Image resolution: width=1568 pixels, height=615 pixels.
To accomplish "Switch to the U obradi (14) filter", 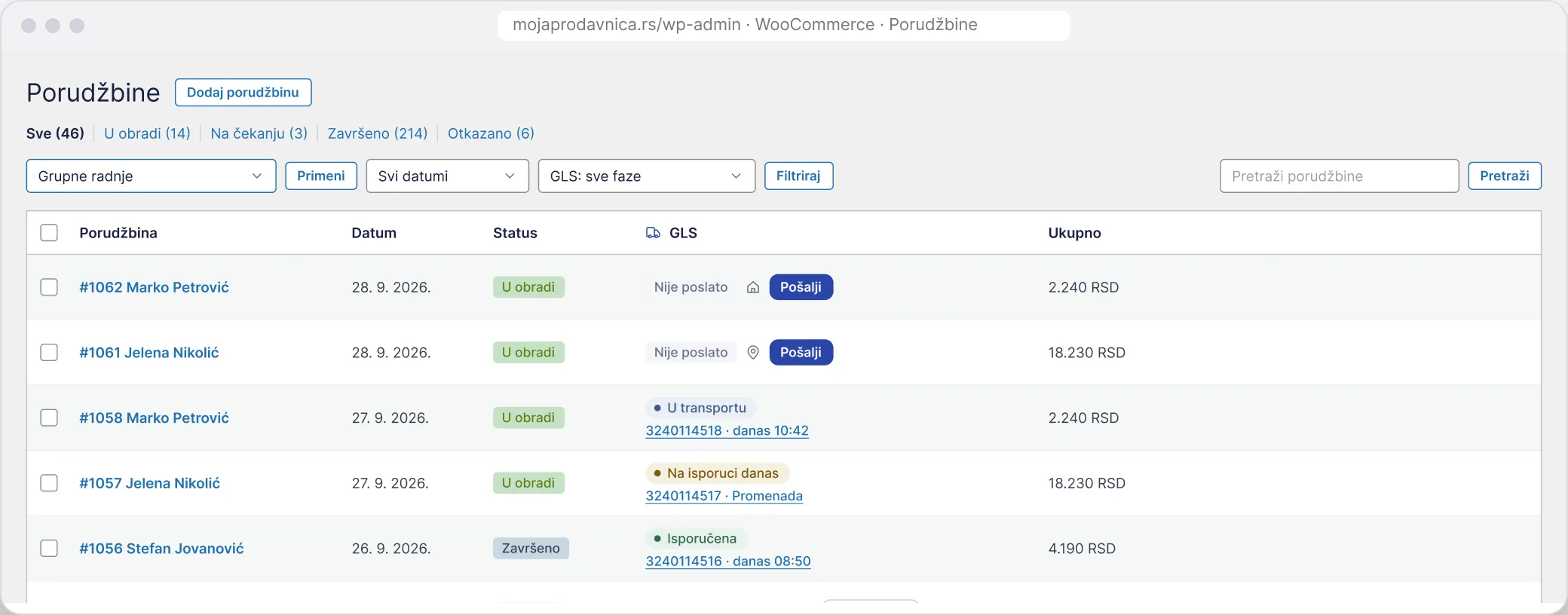I will pyautogui.click(x=147, y=133).
